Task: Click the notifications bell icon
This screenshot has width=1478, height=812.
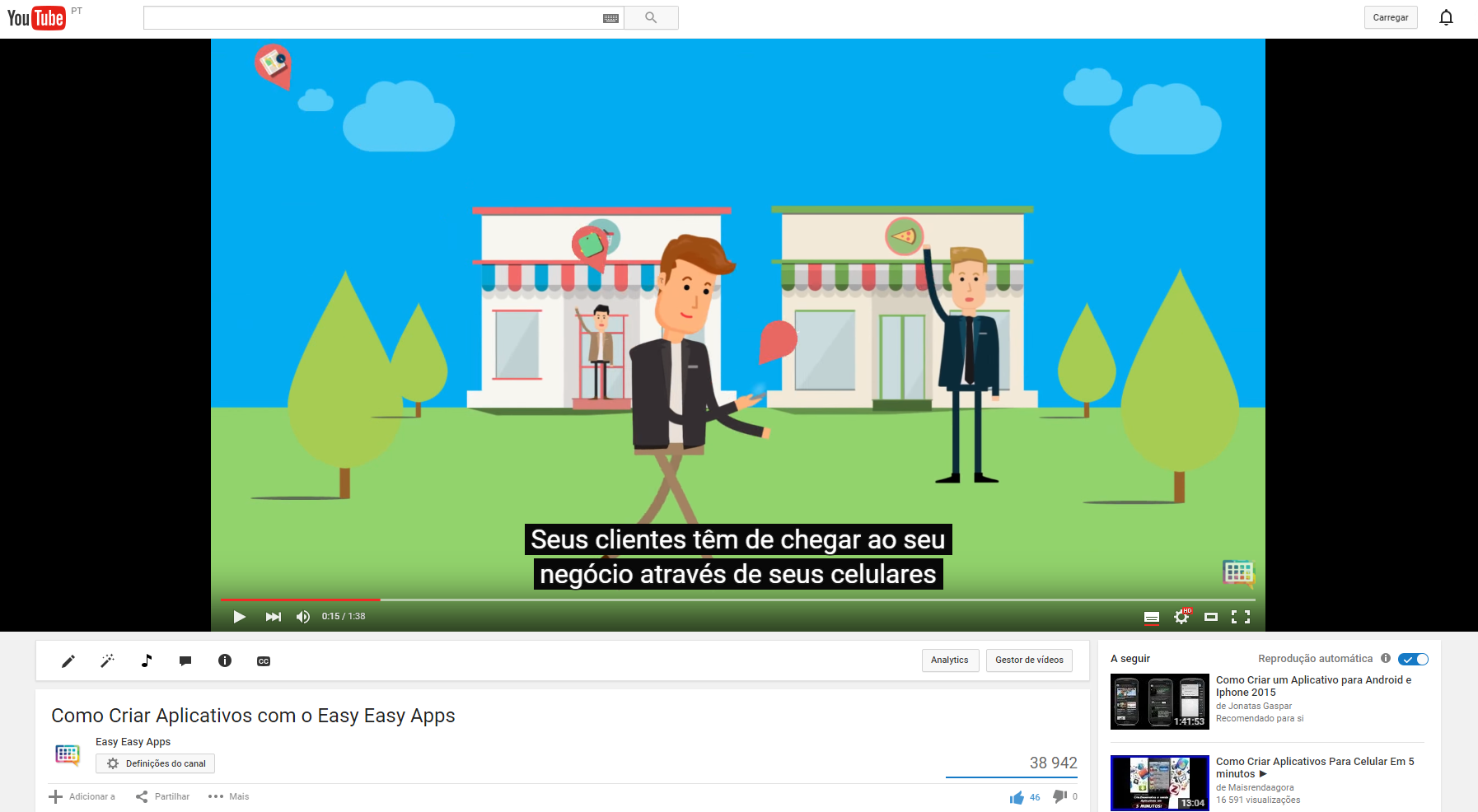Action: click(x=1446, y=16)
